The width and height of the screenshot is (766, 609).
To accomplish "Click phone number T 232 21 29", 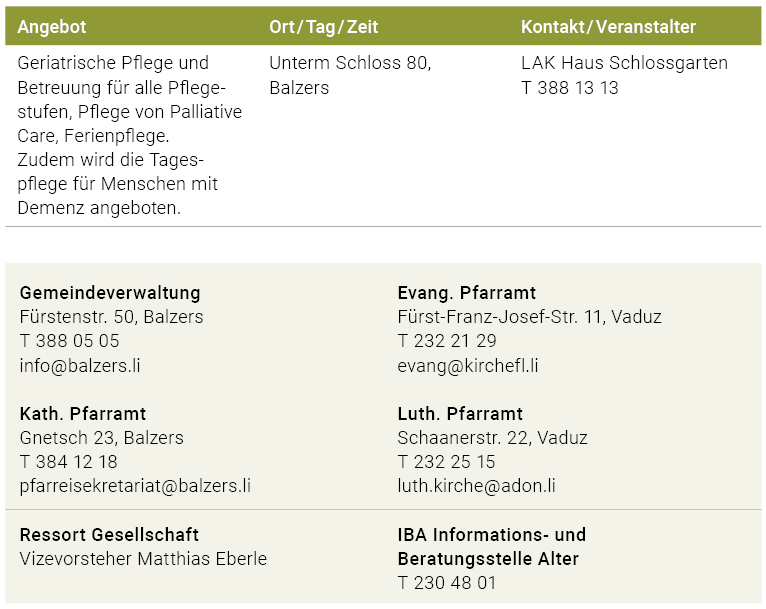I will click(x=447, y=341).
